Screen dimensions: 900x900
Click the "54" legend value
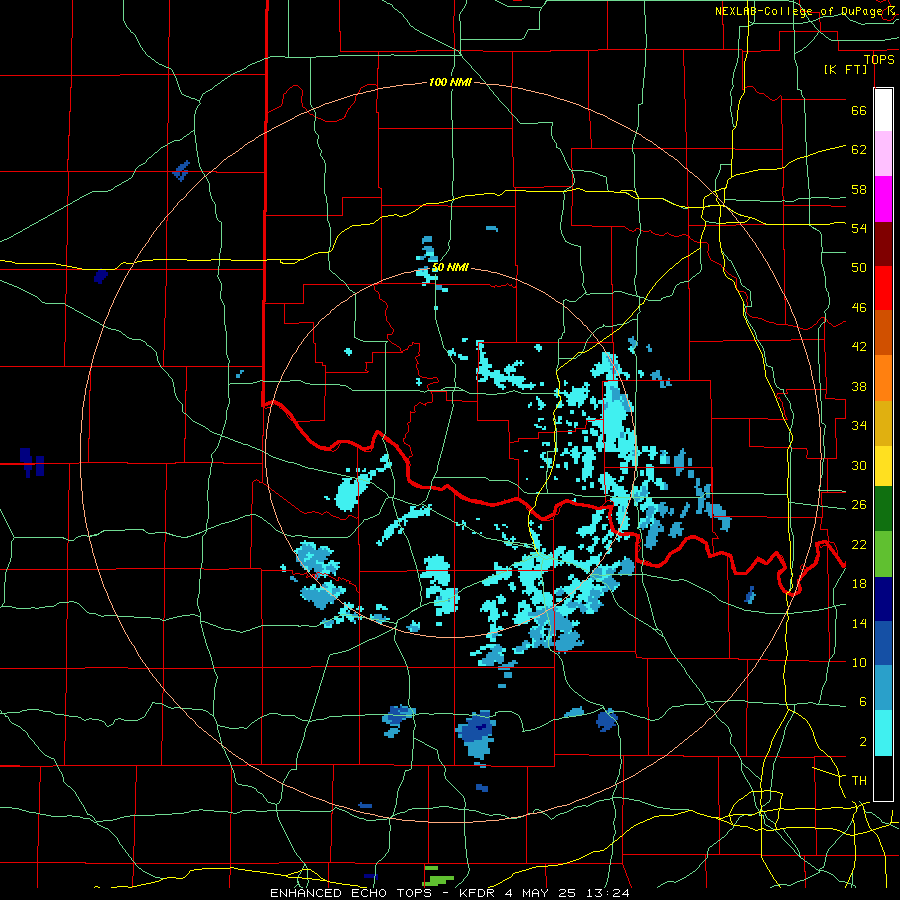[859, 228]
